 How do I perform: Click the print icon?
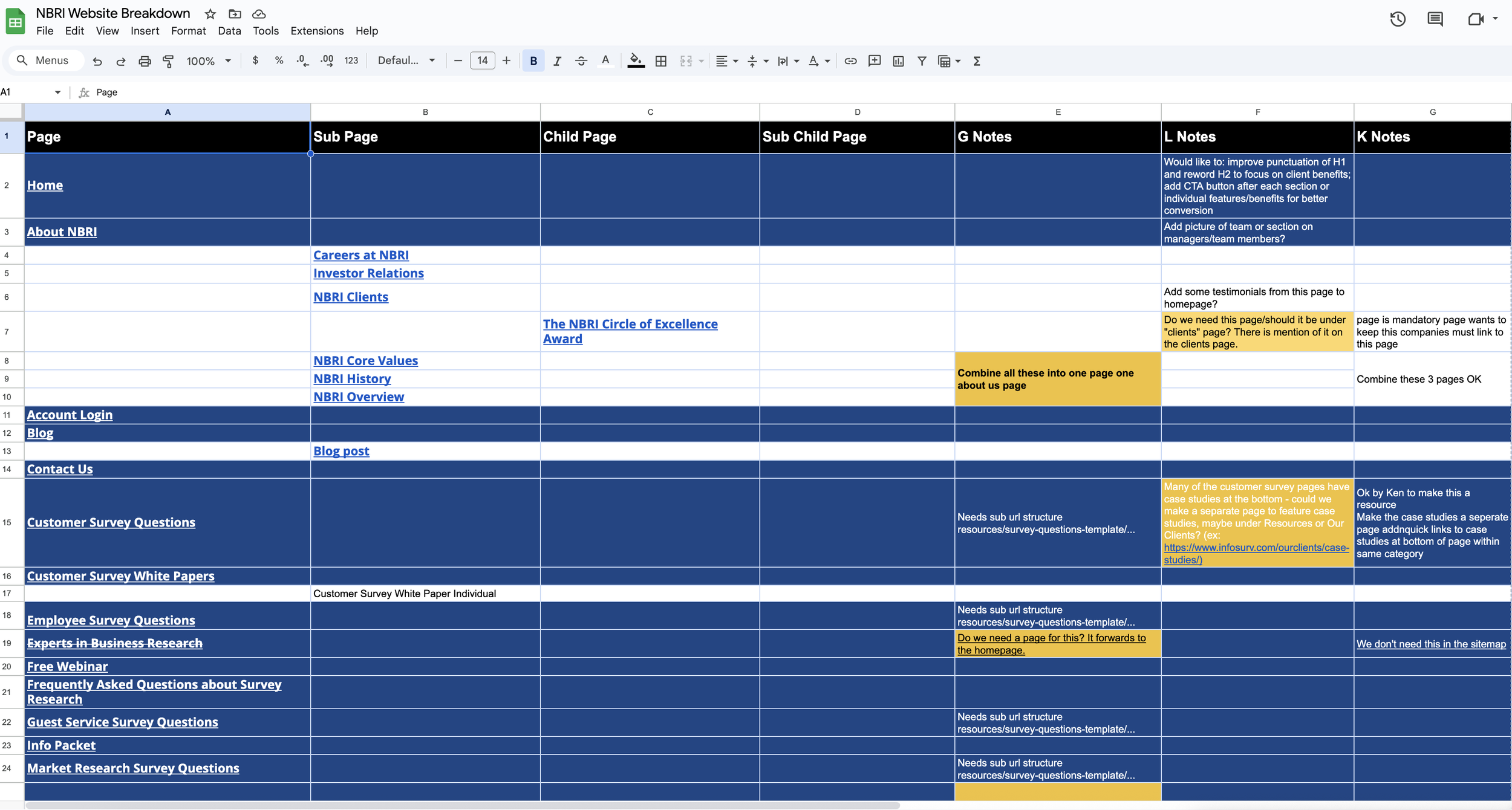click(145, 61)
